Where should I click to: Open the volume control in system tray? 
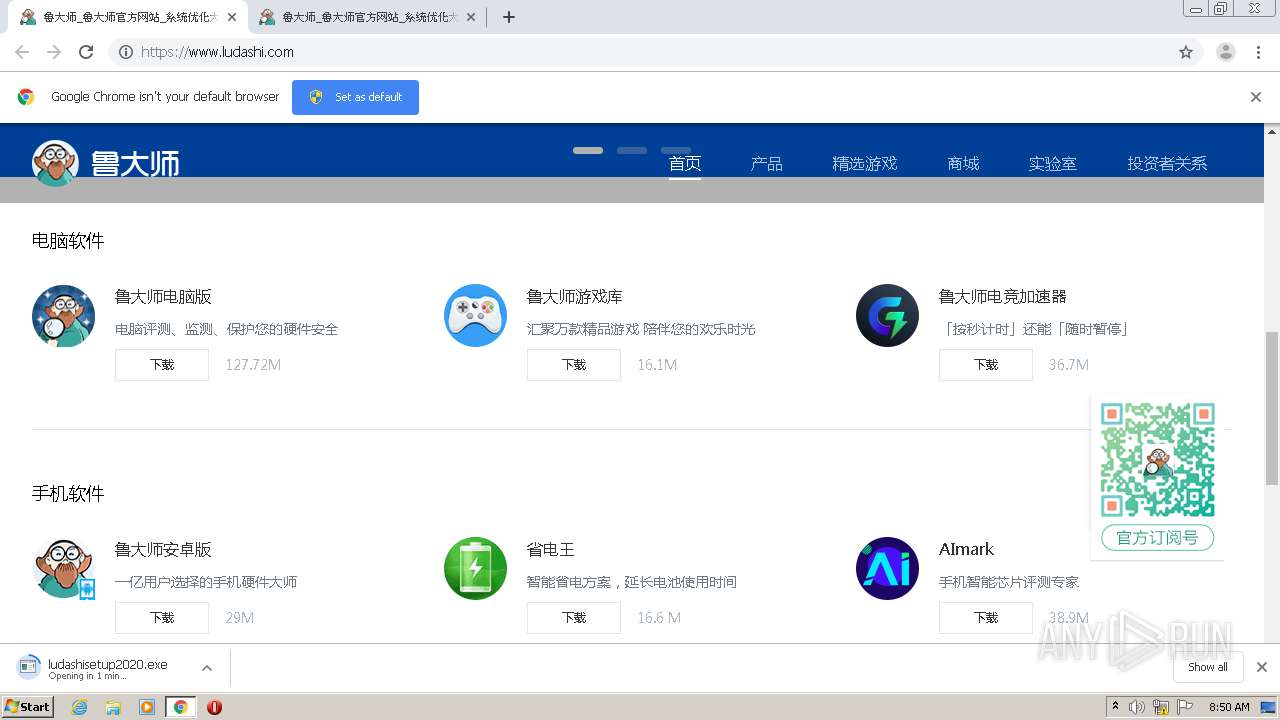1137,707
